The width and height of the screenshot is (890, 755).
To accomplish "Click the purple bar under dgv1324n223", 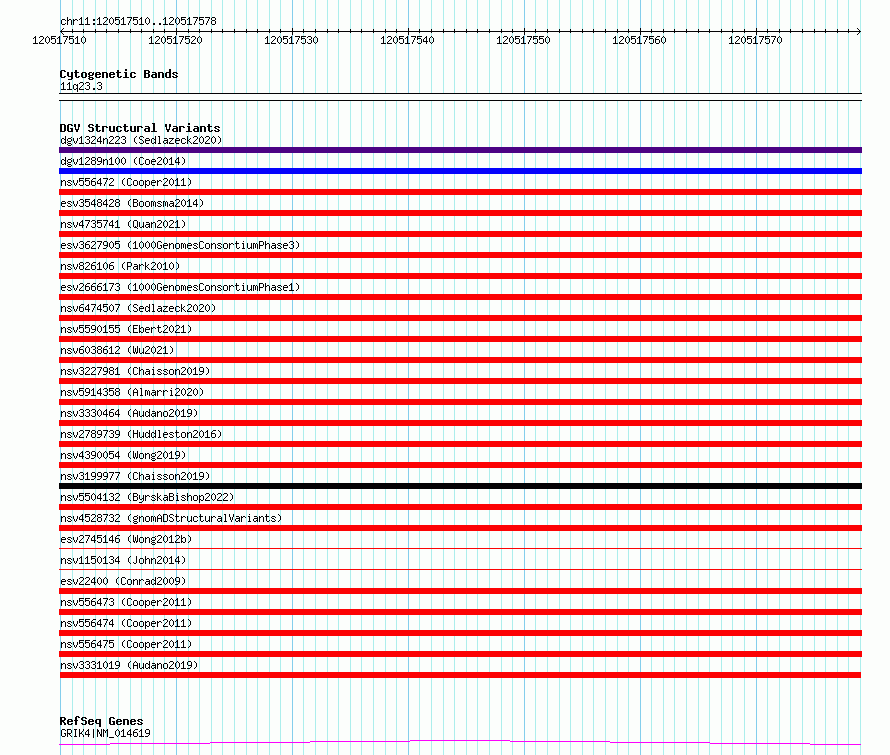I will click(x=460, y=150).
